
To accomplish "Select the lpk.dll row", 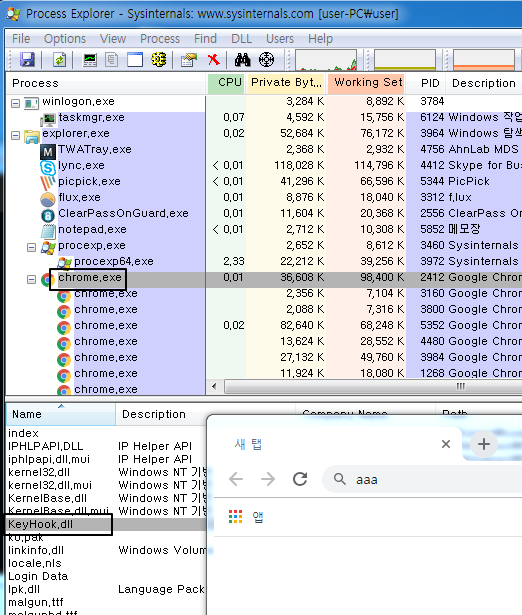I will tap(107, 589).
